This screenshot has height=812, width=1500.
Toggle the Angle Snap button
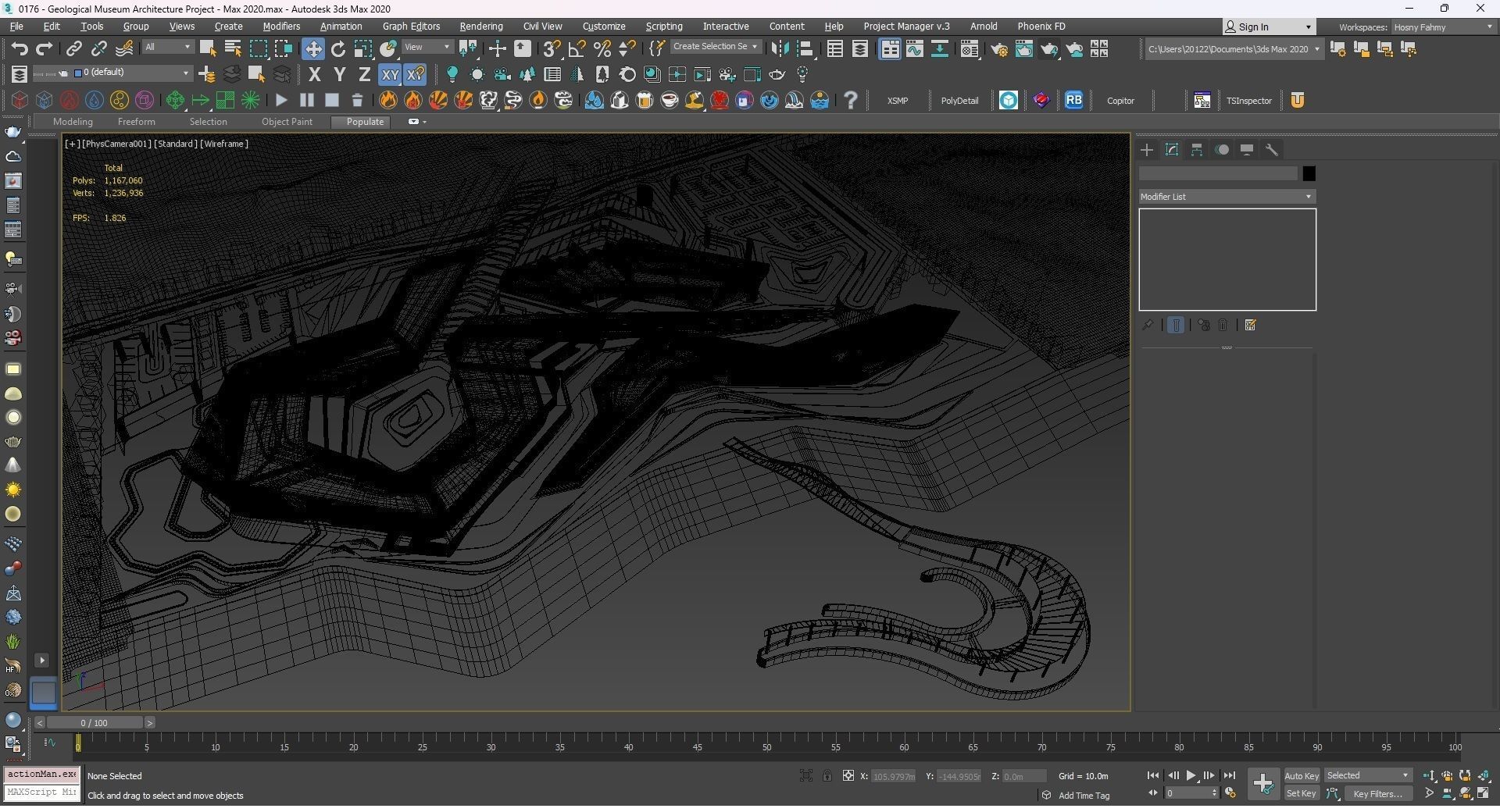click(x=577, y=48)
